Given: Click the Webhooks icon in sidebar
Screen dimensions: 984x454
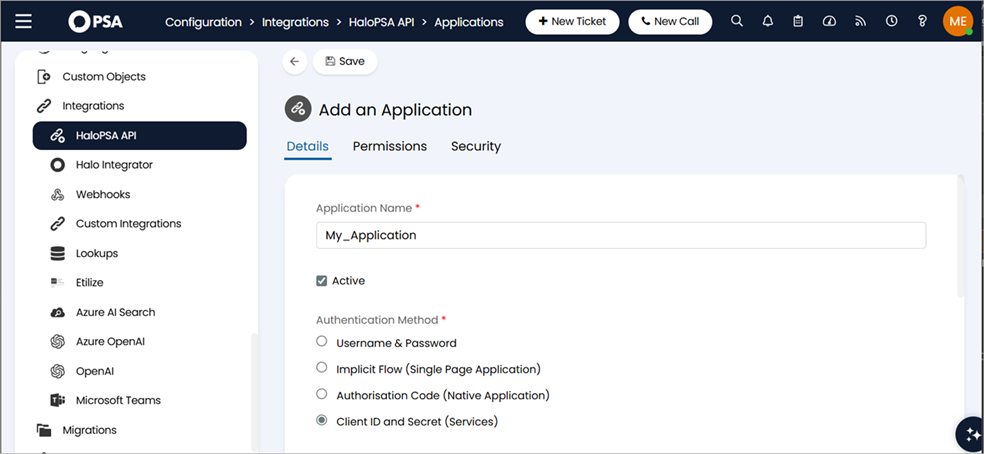Looking at the screenshot, I should [57, 195].
